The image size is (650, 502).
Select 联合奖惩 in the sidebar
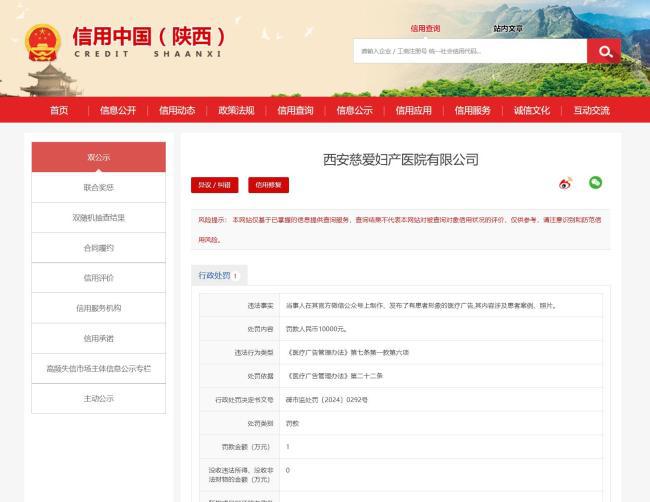(99, 187)
